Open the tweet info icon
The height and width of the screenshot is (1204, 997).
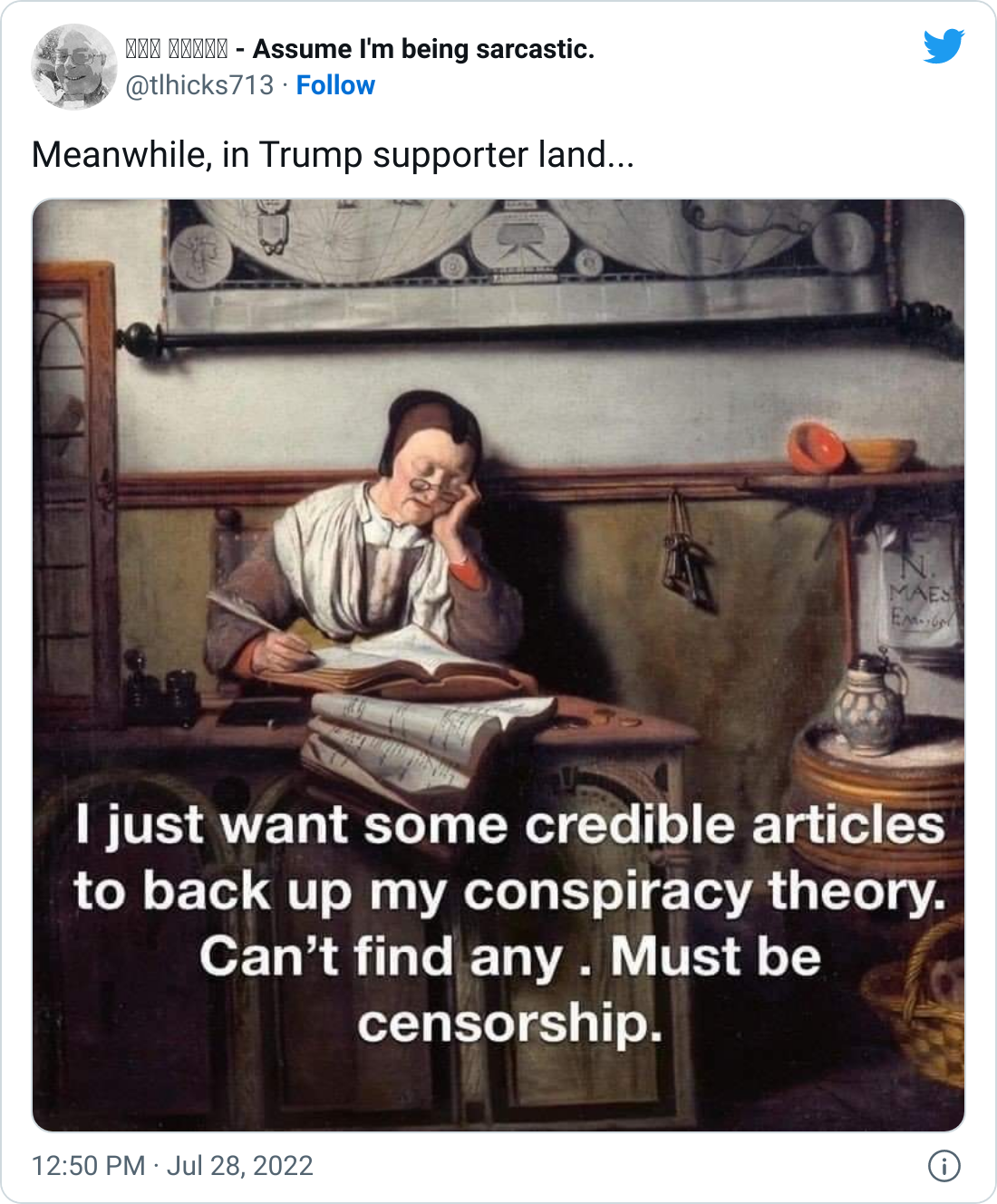(944, 1166)
